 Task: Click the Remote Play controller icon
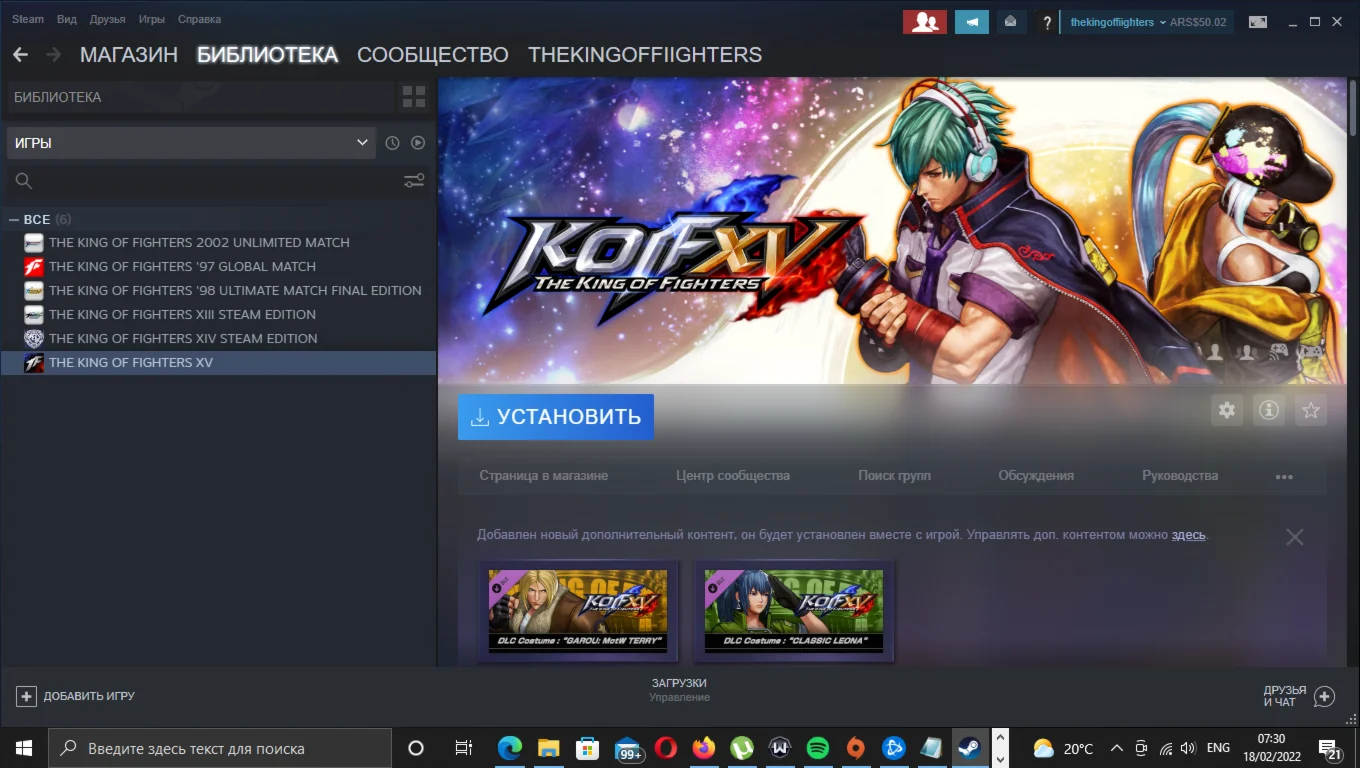(x=1279, y=352)
